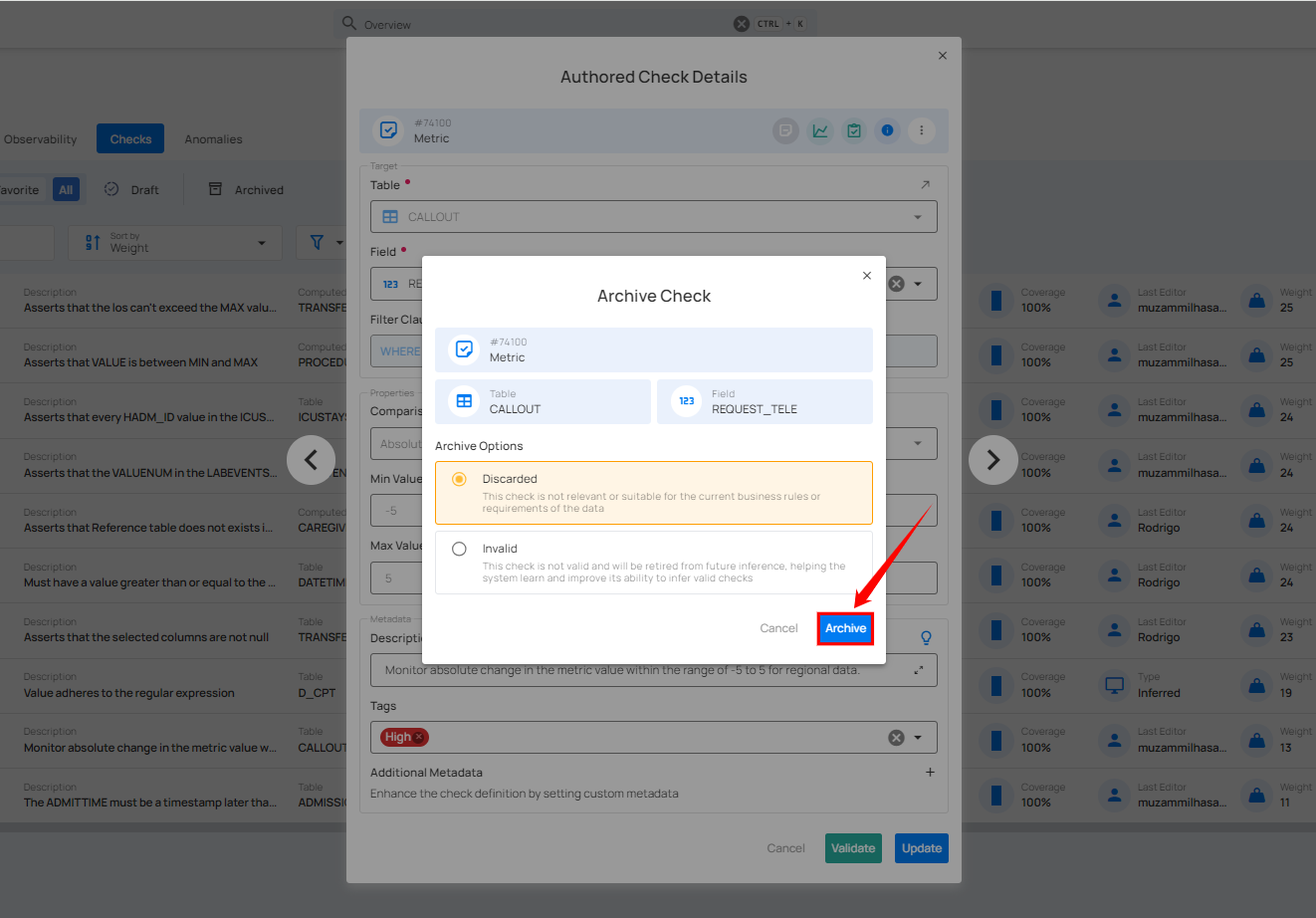Click the Overview search field

tap(548, 24)
